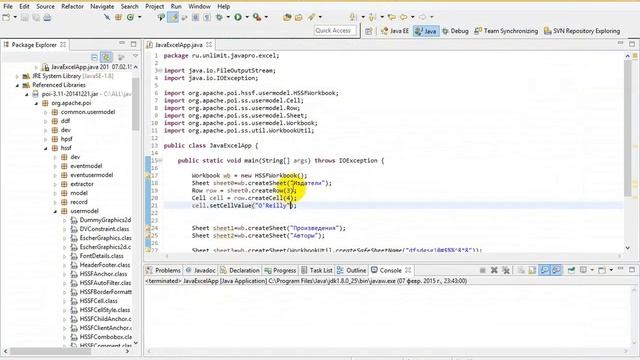
Task: Click the green Run button icon
Action: coord(238,17)
